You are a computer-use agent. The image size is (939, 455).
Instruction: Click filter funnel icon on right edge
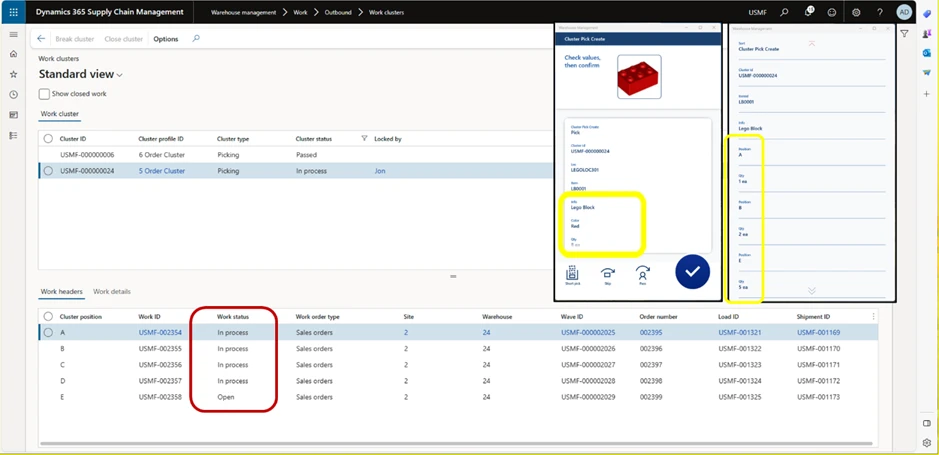tap(904, 34)
